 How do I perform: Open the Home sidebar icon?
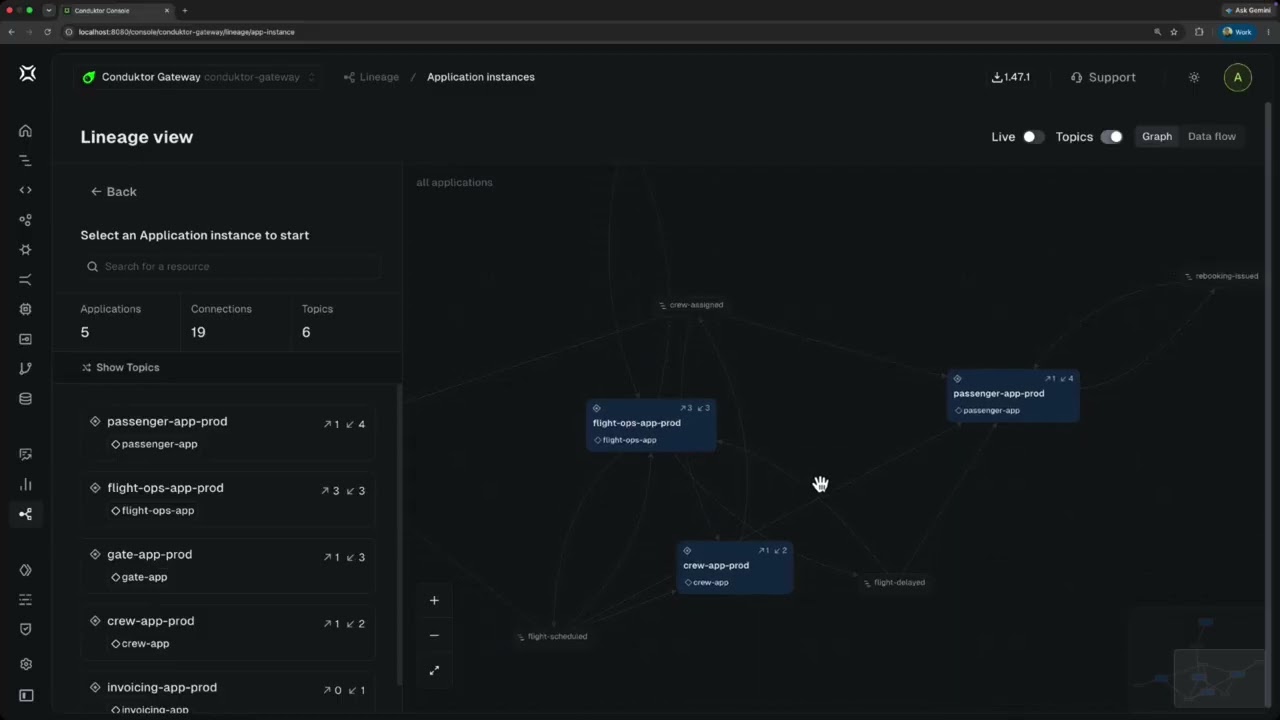tap(26, 131)
